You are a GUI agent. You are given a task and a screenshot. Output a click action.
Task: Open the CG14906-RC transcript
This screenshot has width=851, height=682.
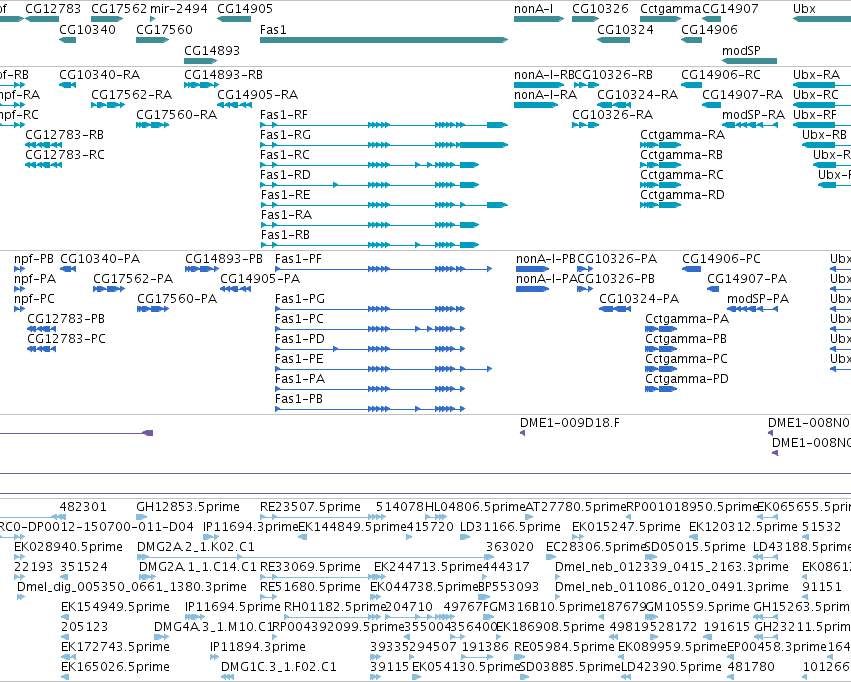[x=691, y=85]
